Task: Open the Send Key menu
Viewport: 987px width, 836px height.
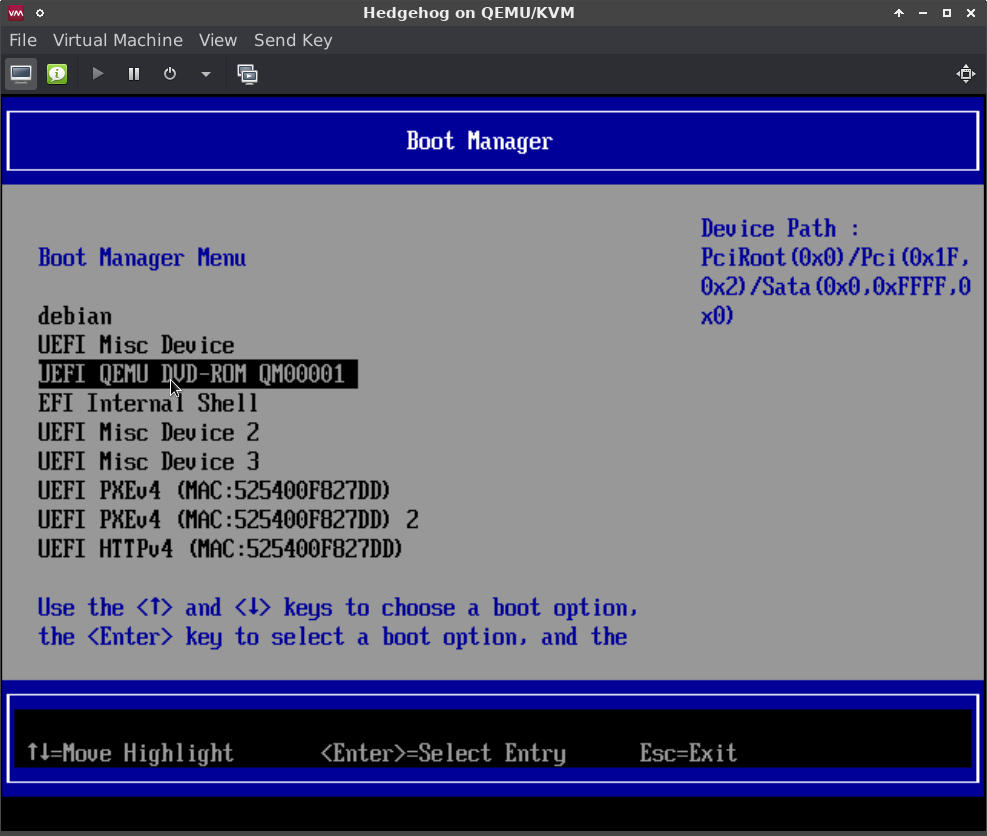Action: (x=293, y=40)
